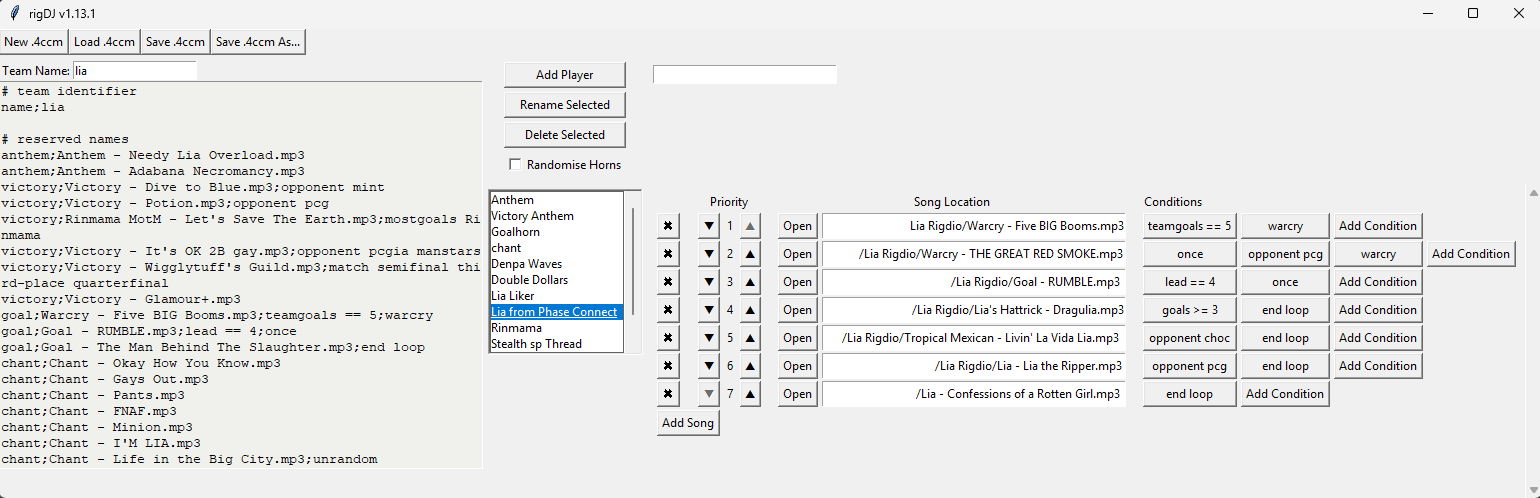
Task: Move priority 5 song down
Action: 709,338
